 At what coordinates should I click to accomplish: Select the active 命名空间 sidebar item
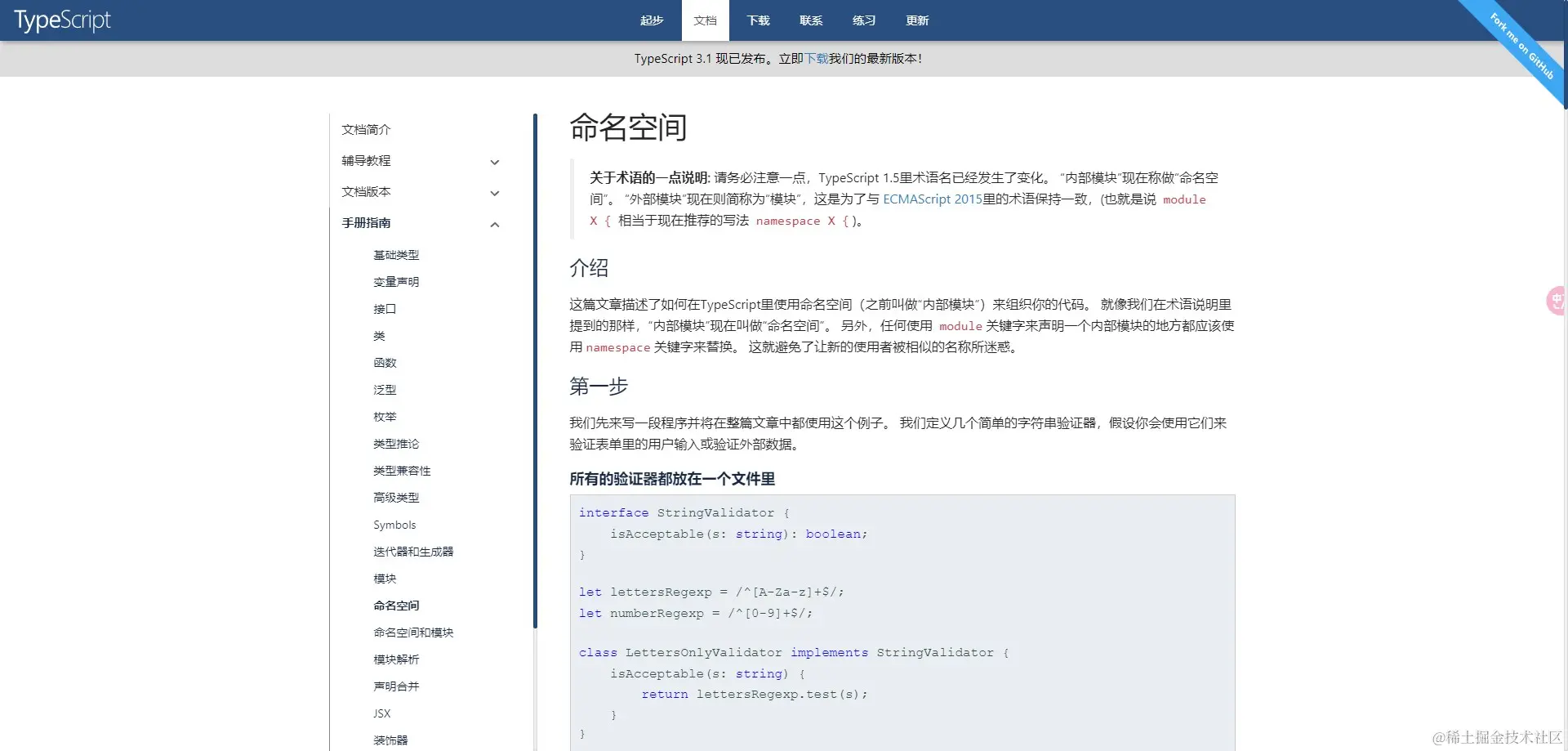click(396, 606)
